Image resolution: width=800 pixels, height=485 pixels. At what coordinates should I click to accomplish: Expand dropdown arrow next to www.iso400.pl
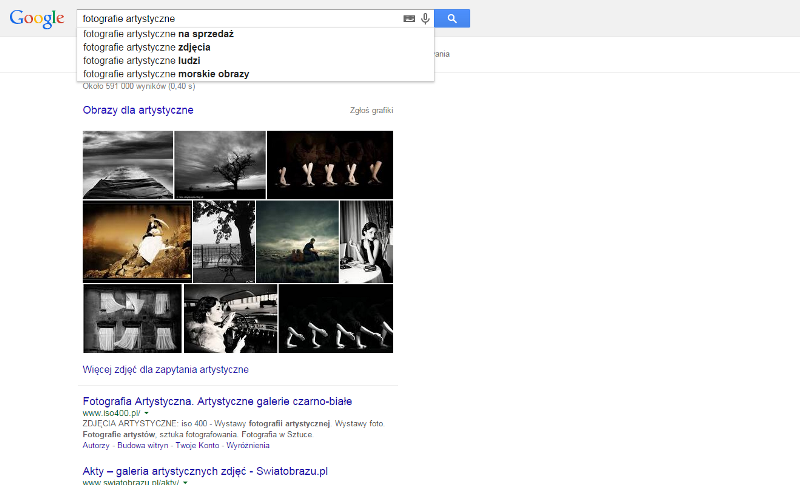click(146, 413)
